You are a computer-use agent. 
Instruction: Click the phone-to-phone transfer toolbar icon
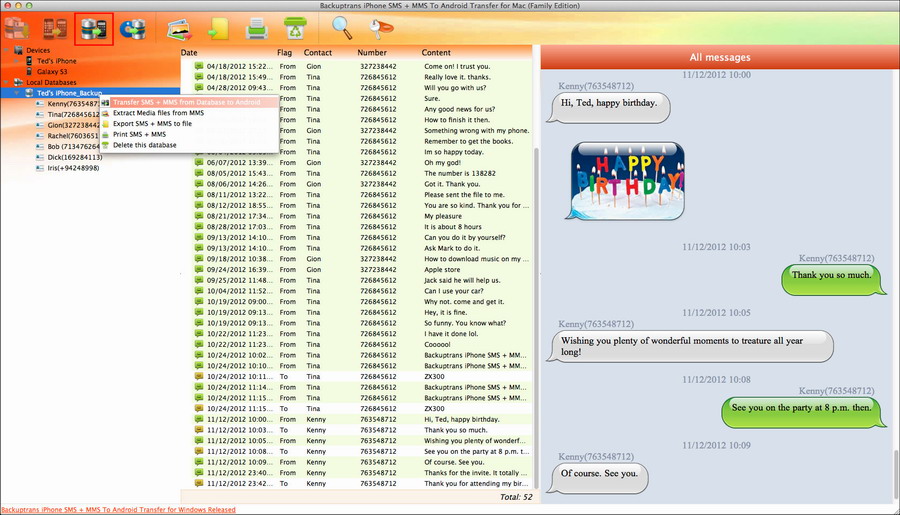[55, 28]
